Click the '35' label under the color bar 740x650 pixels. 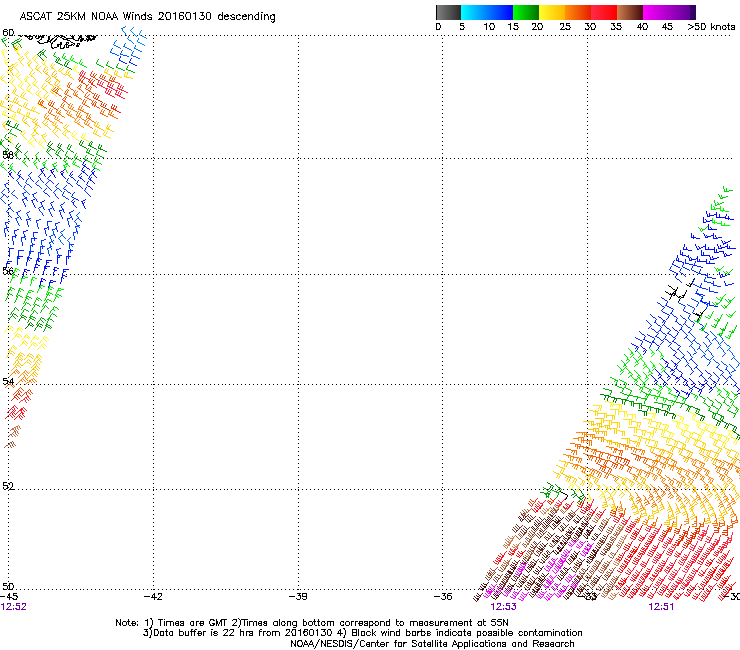coord(616,26)
